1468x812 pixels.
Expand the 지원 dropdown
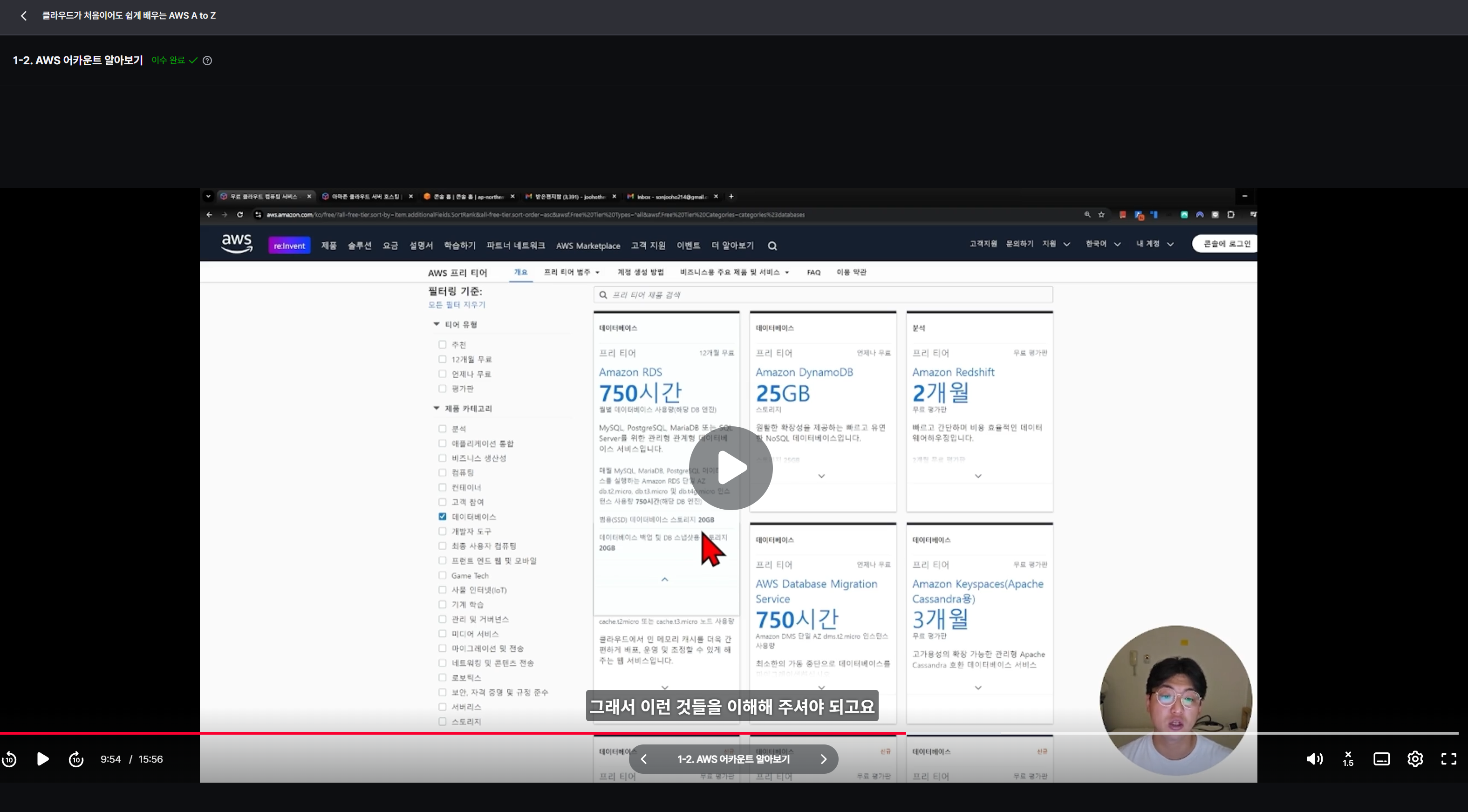[x=1057, y=244]
